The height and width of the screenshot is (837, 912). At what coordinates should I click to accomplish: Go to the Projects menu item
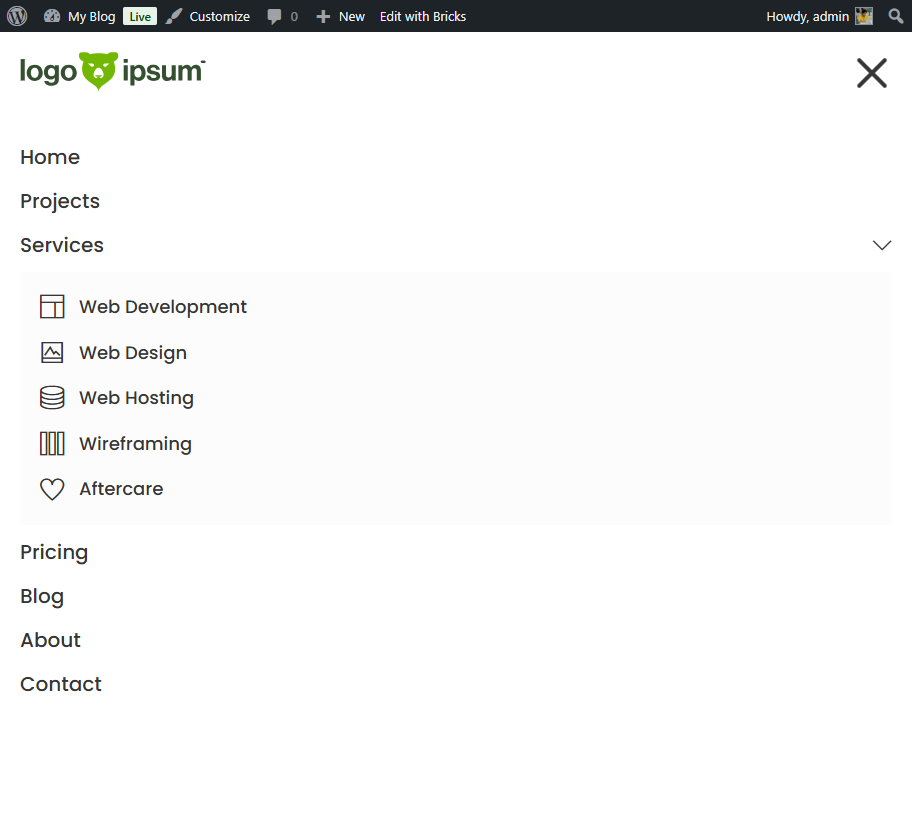[60, 201]
